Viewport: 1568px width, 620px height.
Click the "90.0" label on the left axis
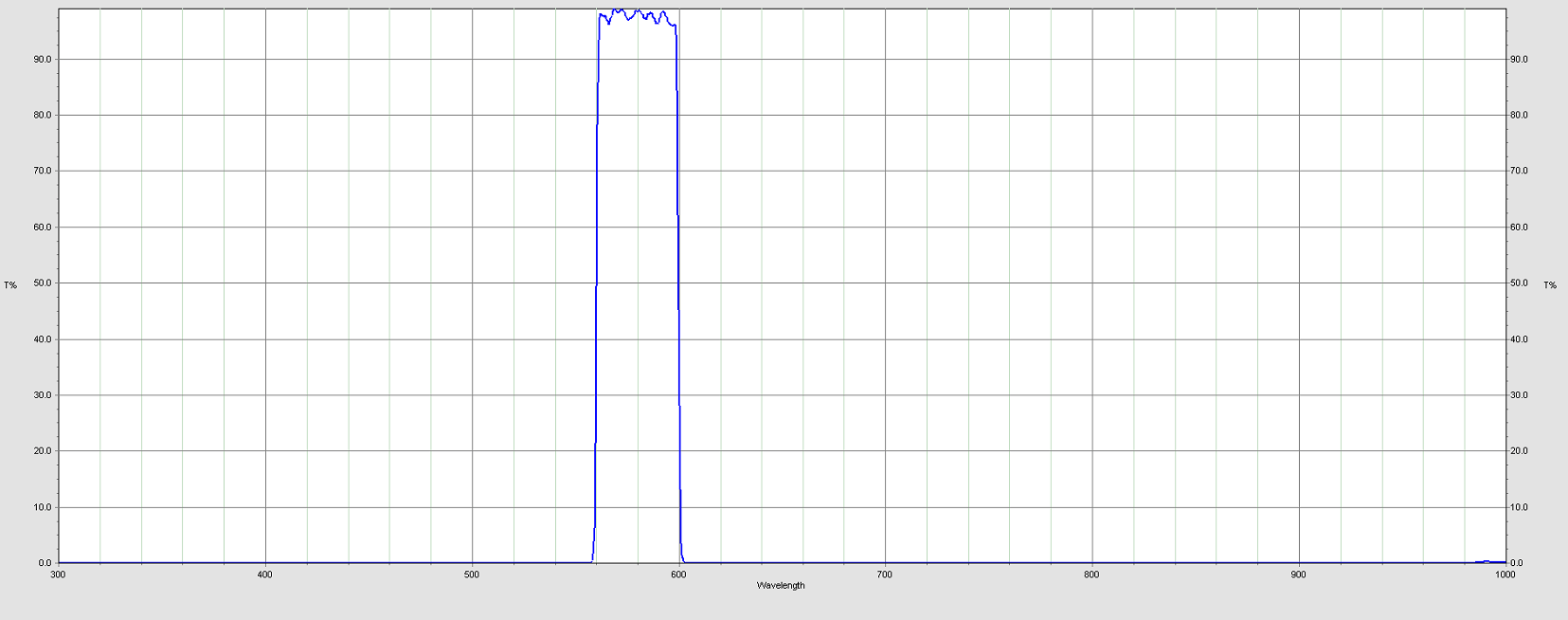click(43, 59)
